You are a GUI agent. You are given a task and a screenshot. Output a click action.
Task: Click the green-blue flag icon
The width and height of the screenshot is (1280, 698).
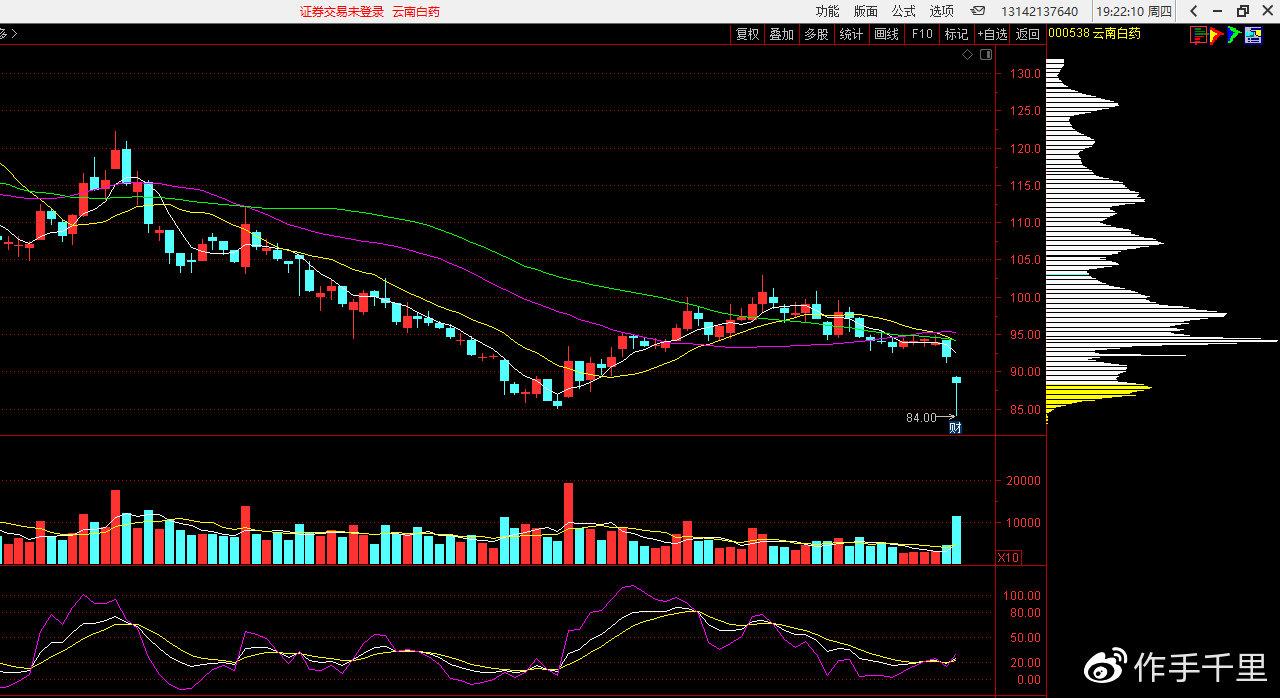[1234, 34]
